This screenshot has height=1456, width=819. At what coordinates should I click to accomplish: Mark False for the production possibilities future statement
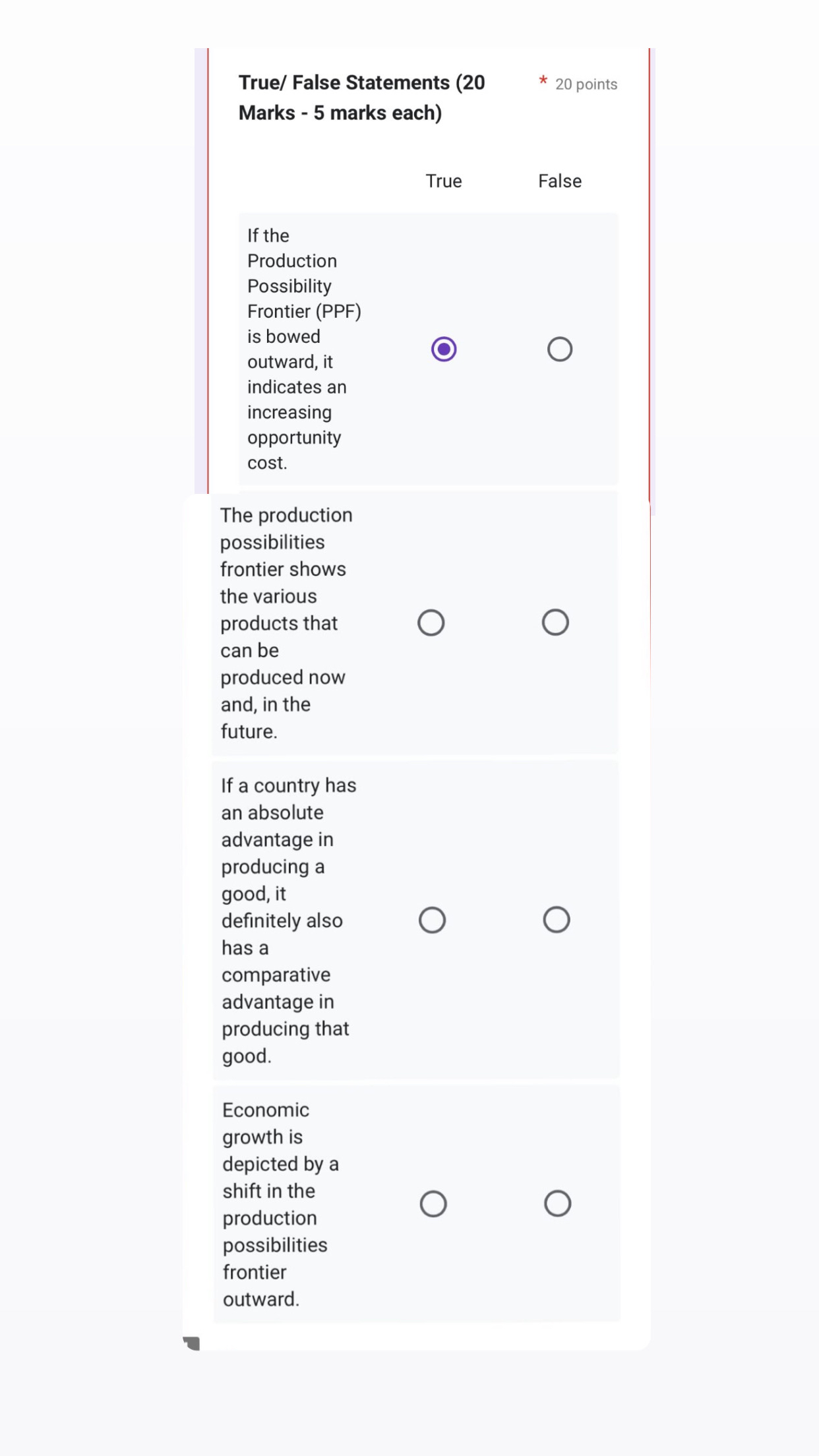click(555, 622)
